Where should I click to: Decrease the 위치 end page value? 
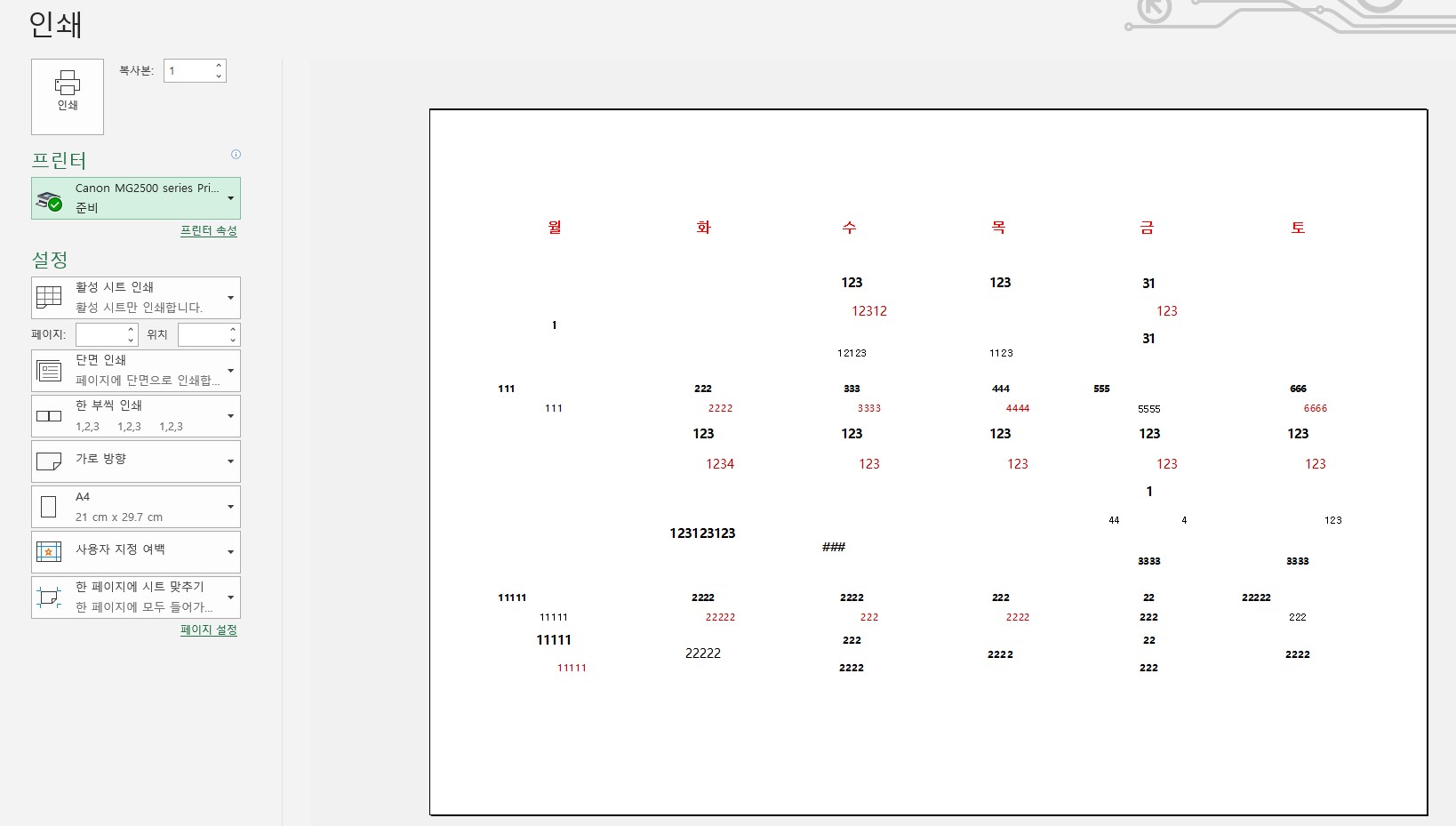234,340
